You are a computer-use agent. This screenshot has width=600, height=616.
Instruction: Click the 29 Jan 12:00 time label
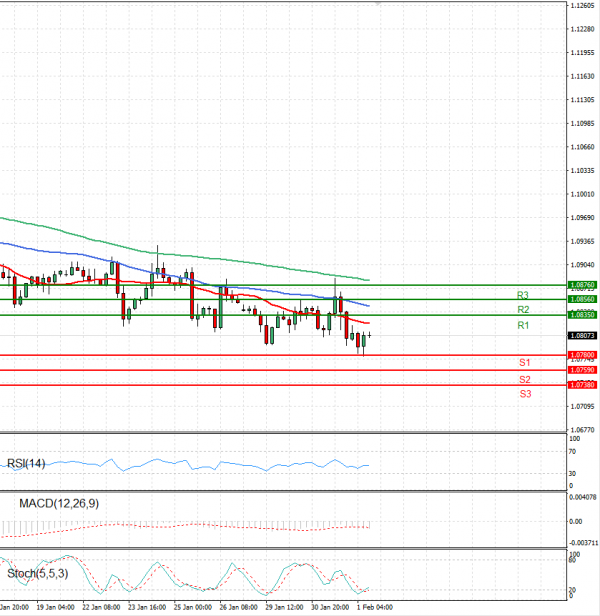(x=284, y=607)
